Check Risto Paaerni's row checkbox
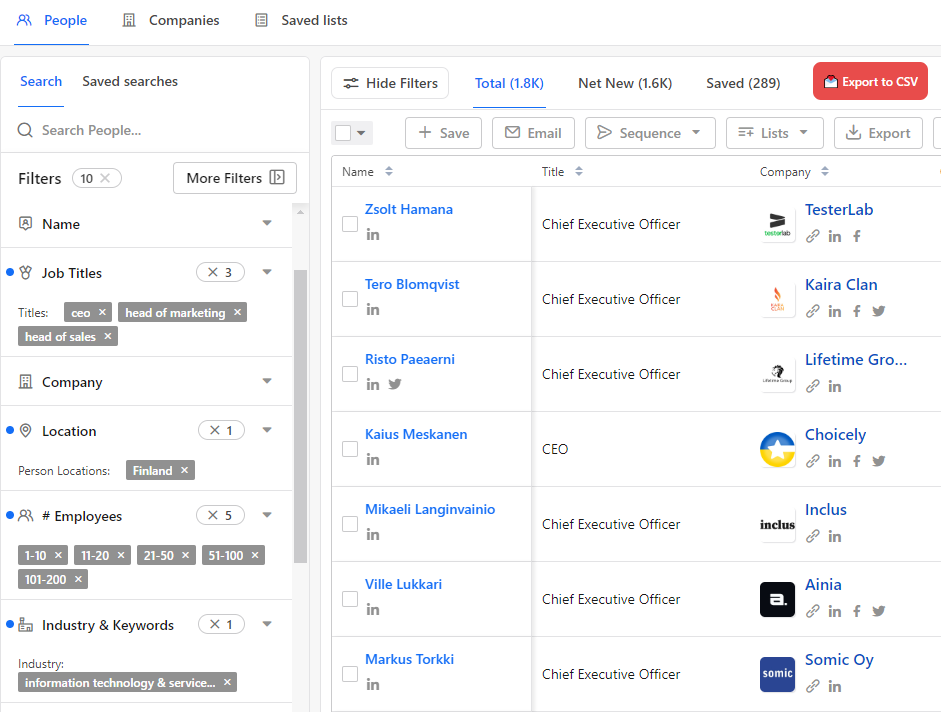The height and width of the screenshot is (712, 941). tap(350, 374)
